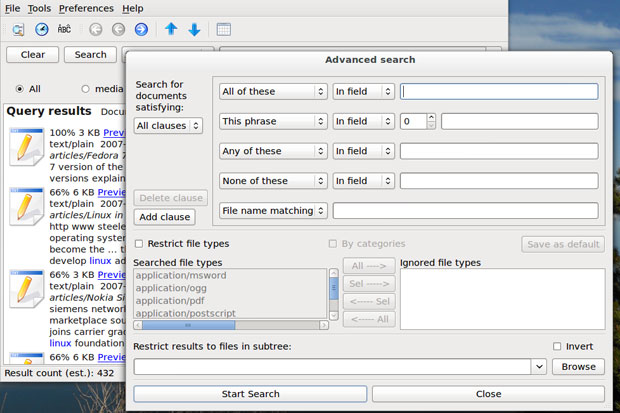
Task: Open the All clauses dropdown
Action: click(x=168, y=126)
